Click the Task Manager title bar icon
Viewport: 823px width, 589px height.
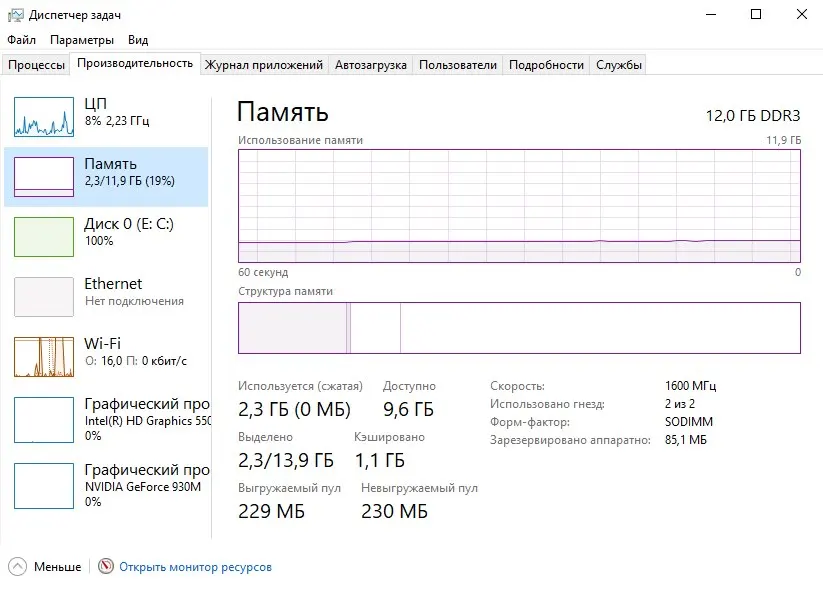pyautogui.click(x=16, y=15)
